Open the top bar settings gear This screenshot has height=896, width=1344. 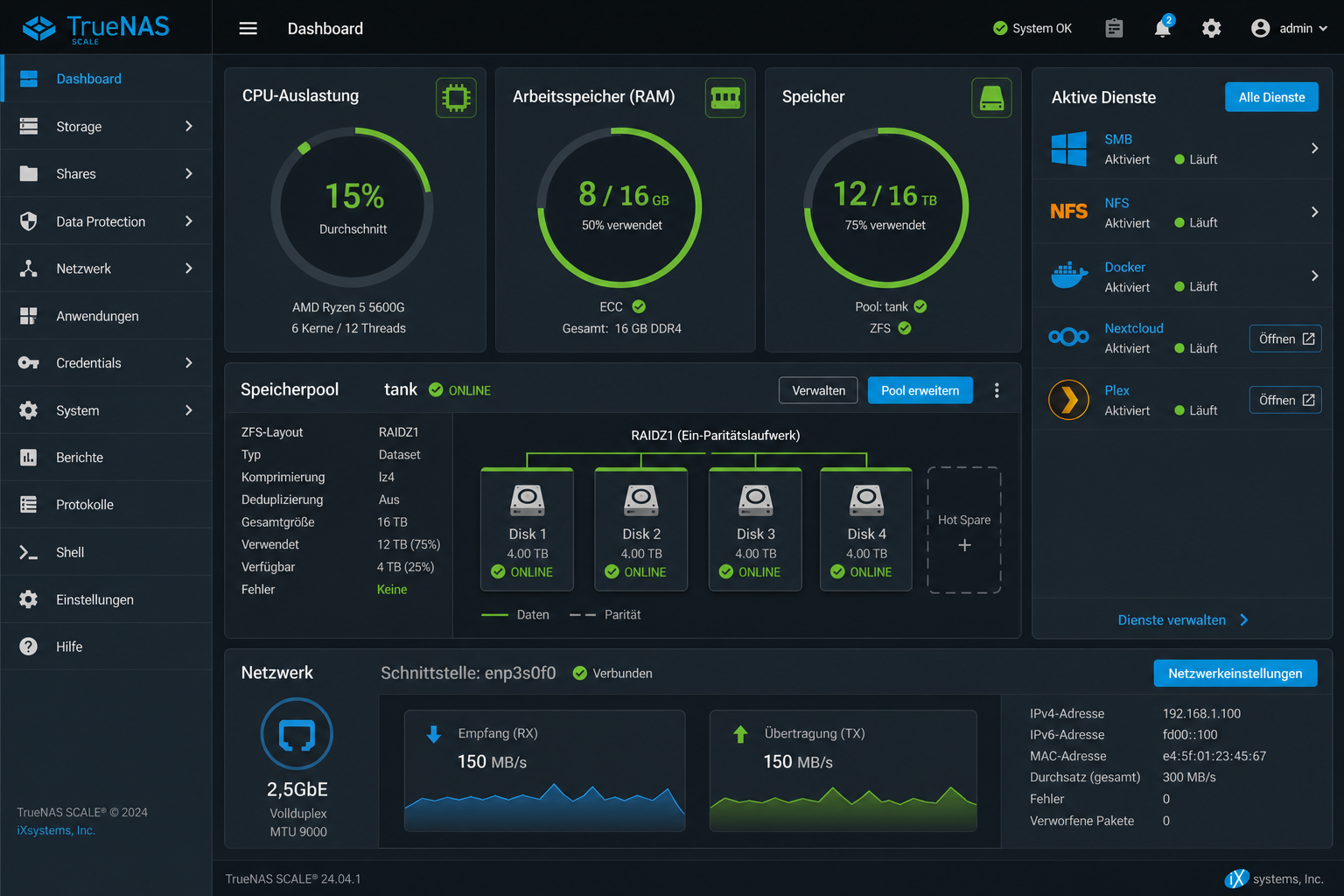tap(1212, 29)
